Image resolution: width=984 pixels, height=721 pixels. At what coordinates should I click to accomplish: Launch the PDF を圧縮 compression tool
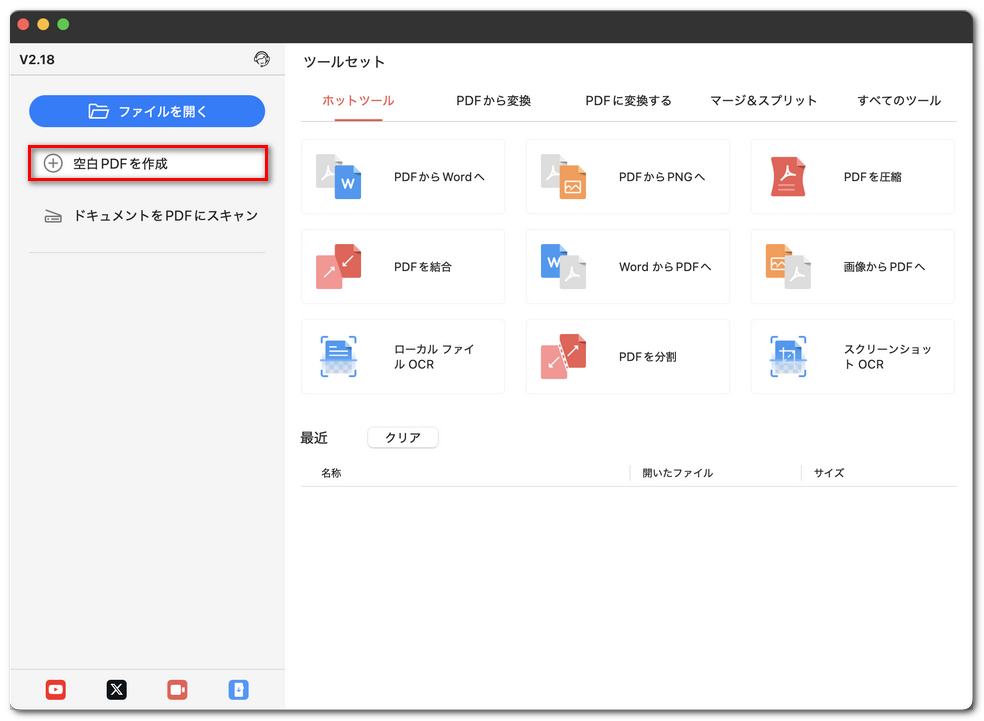coord(852,177)
